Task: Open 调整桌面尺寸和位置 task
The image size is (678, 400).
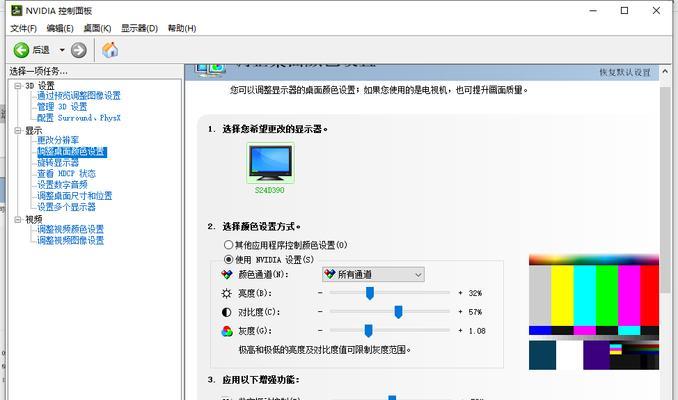Action: pyautogui.click(x=74, y=196)
